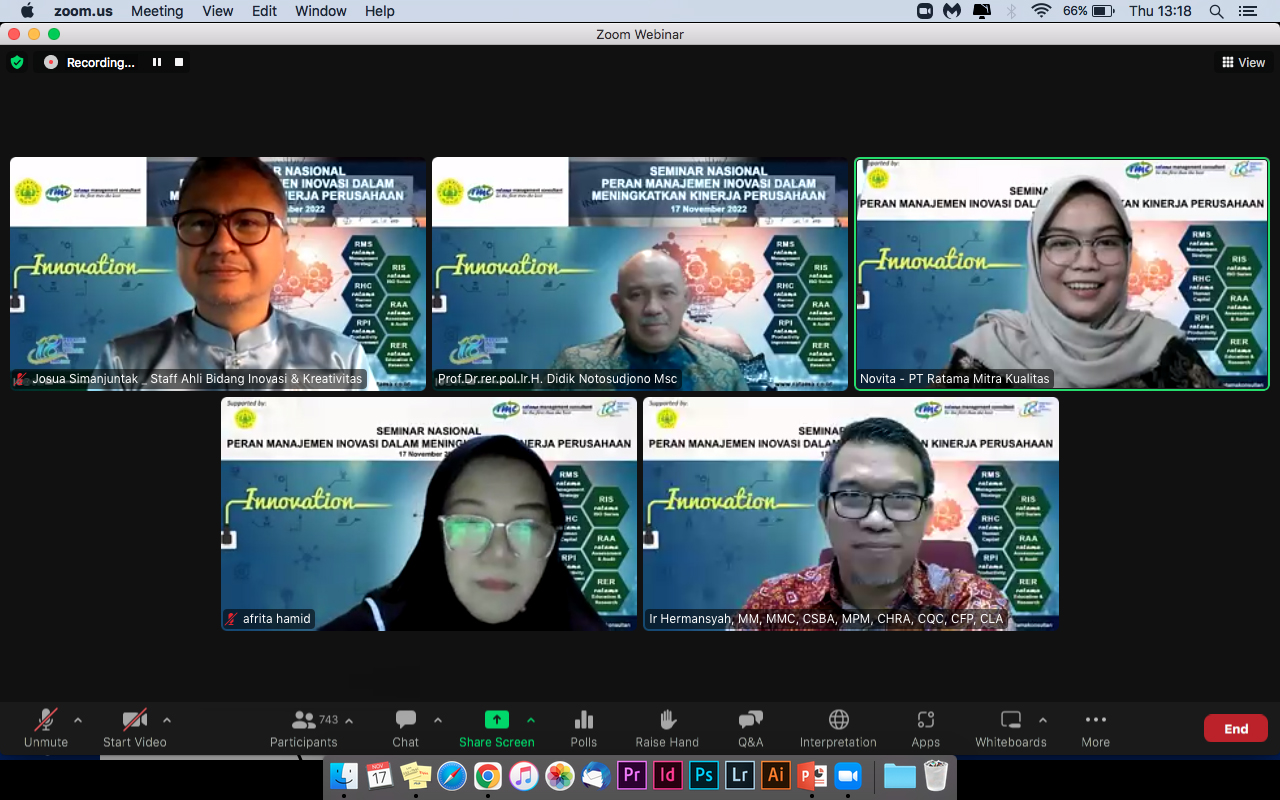
Task: Open the Meeting menu
Action: point(157,11)
